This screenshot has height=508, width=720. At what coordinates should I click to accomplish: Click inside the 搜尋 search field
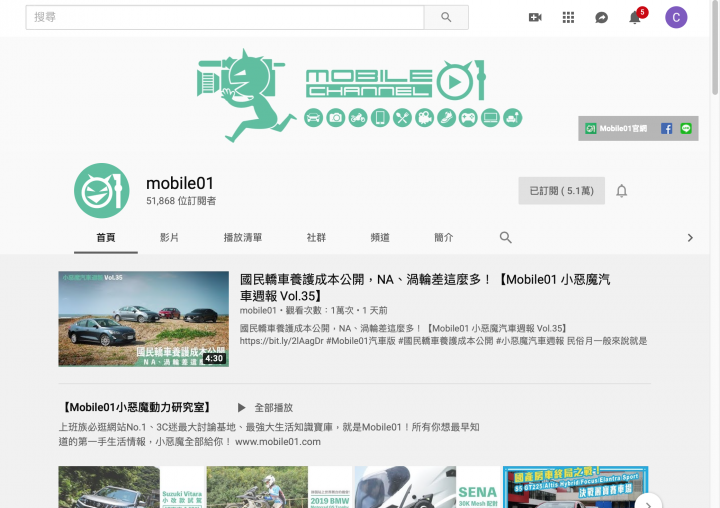click(225, 17)
